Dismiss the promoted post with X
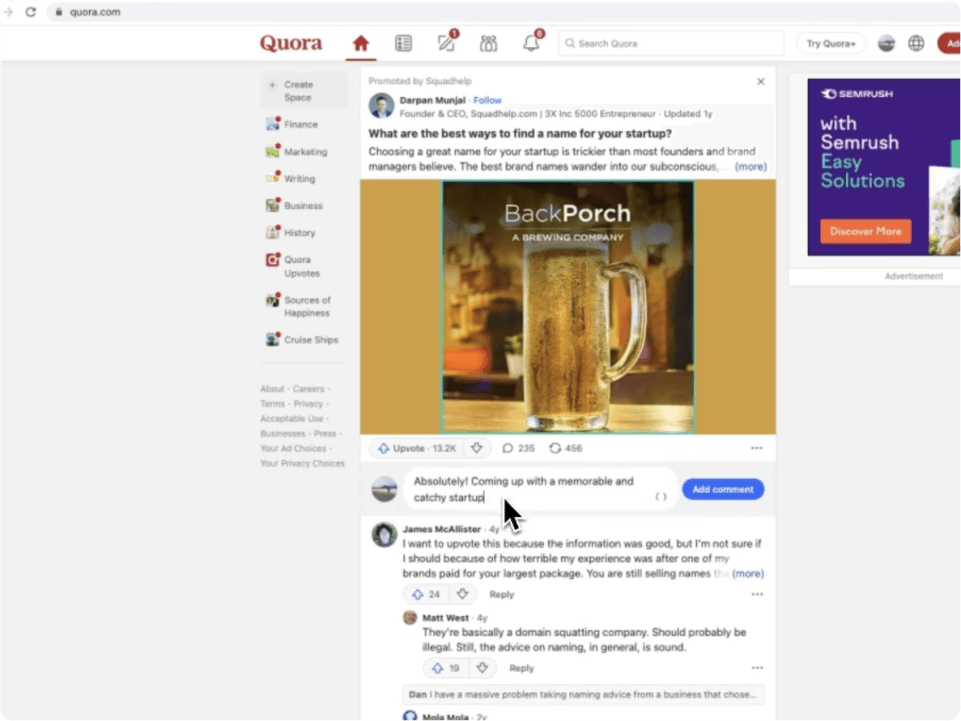The width and height of the screenshot is (961, 721). [760, 82]
